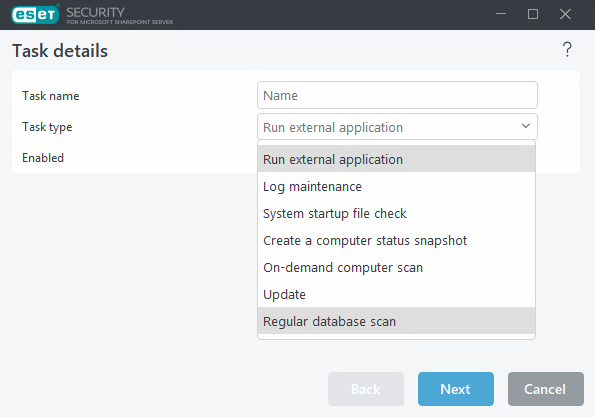Click the Next button

coord(455,389)
